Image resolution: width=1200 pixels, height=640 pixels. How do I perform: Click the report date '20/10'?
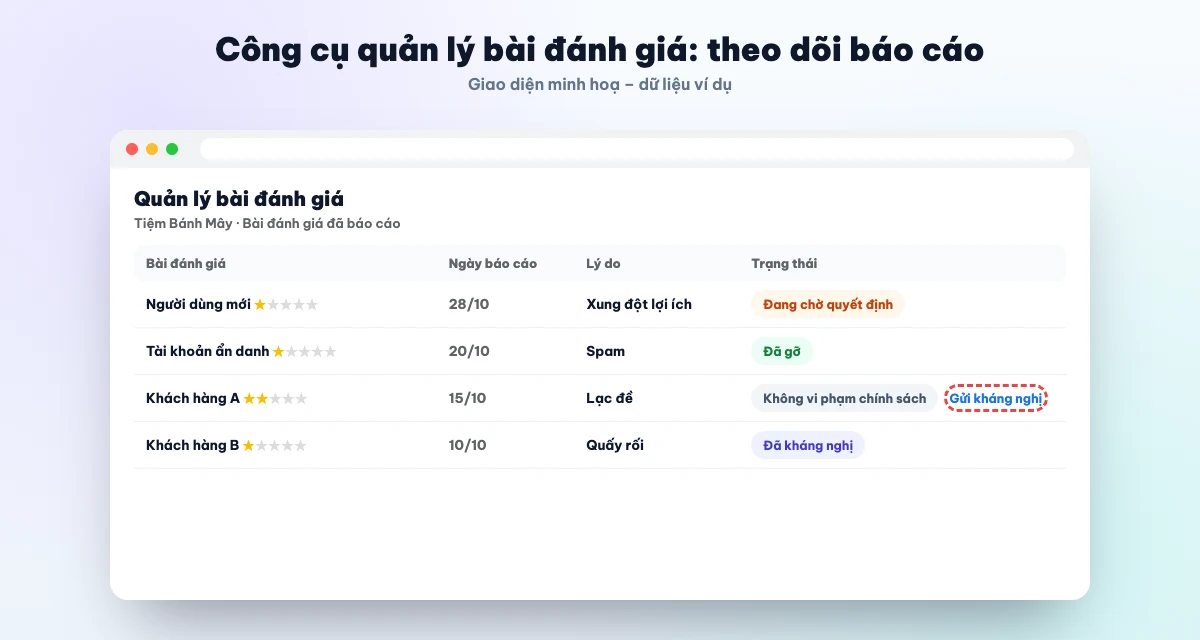click(469, 351)
